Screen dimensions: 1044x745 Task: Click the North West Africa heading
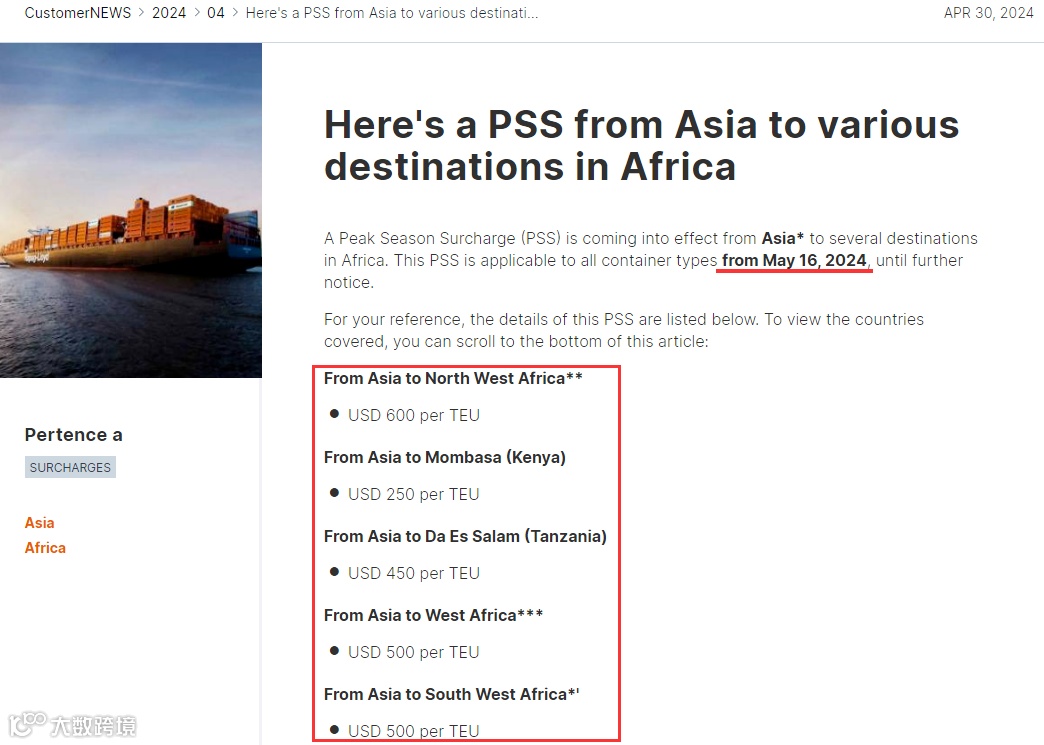point(453,378)
